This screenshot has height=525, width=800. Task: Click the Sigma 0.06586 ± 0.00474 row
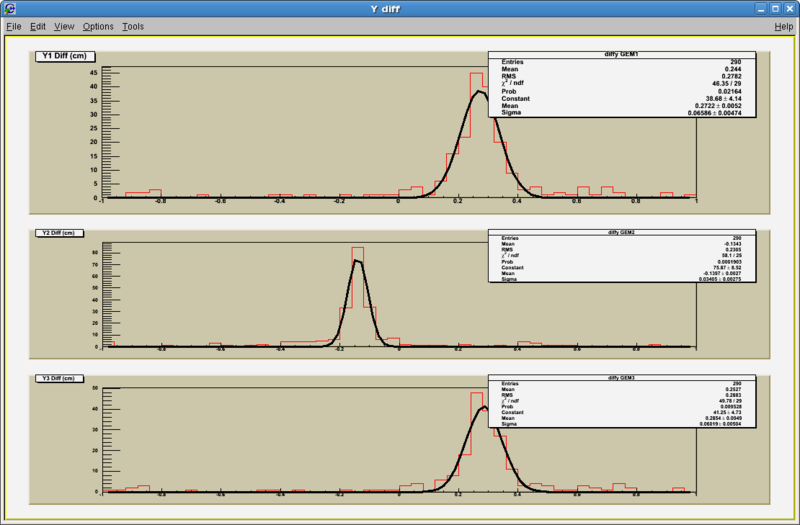pyautogui.click(x=621, y=113)
